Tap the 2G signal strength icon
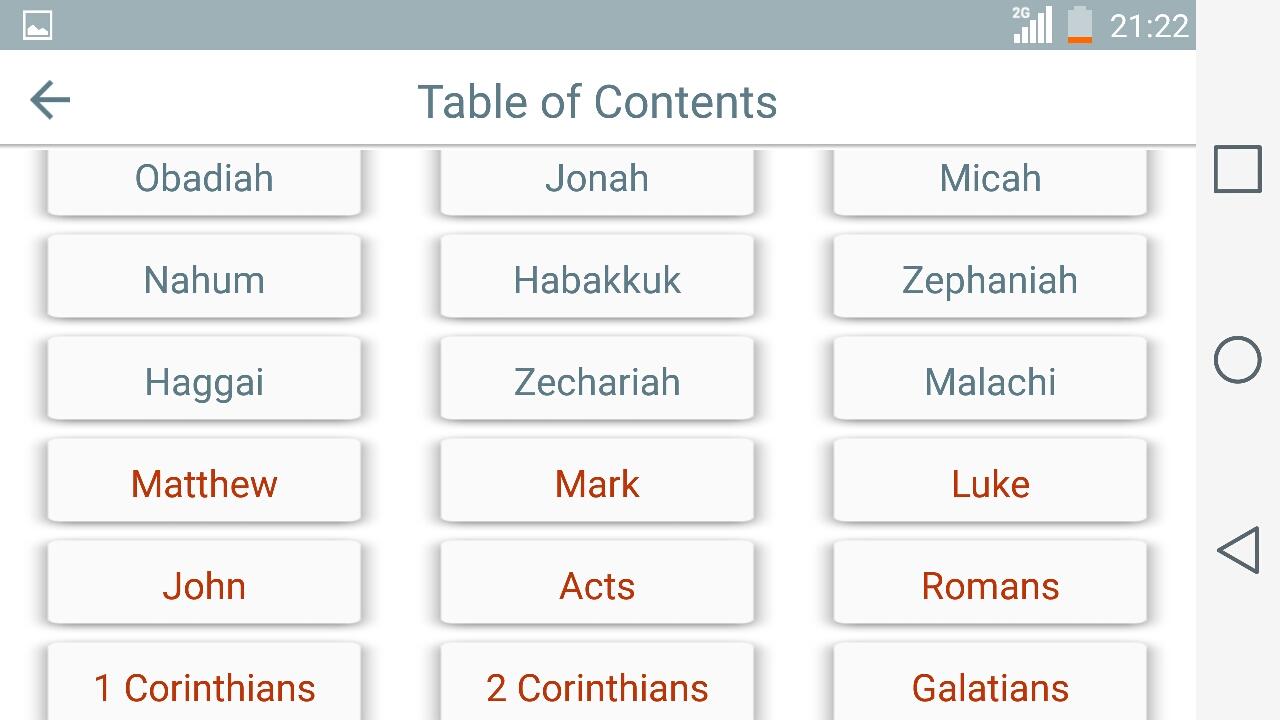 (x=1032, y=25)
